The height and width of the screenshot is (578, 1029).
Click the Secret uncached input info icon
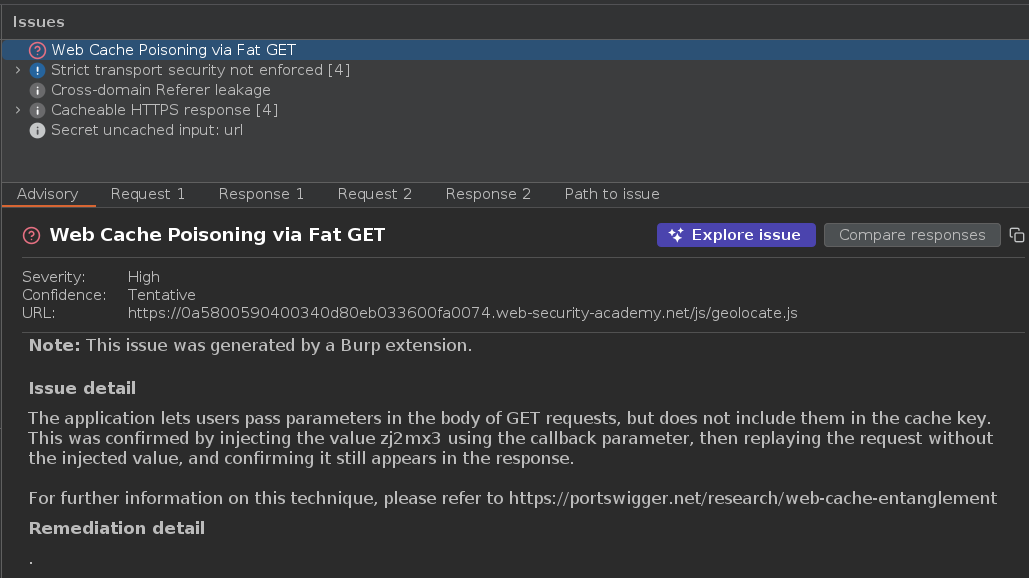click(x=38, y=130)
